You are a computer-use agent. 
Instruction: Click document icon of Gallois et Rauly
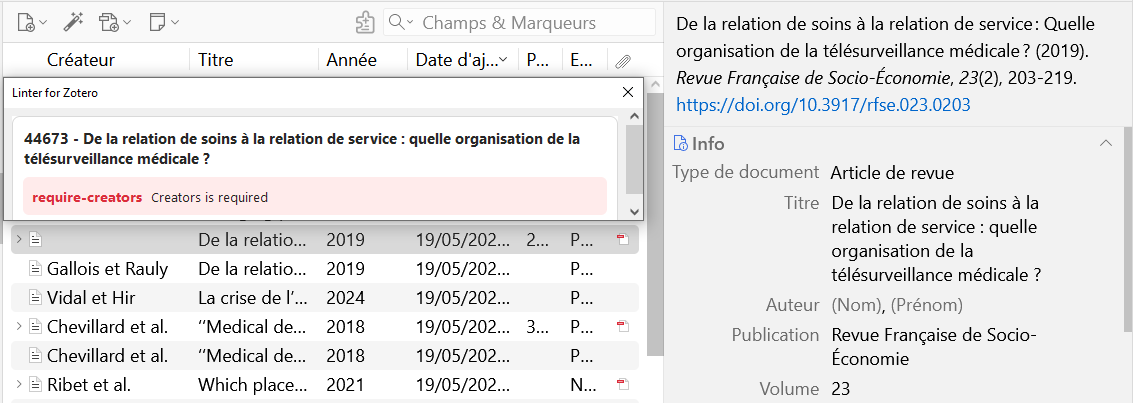(35, 269)
